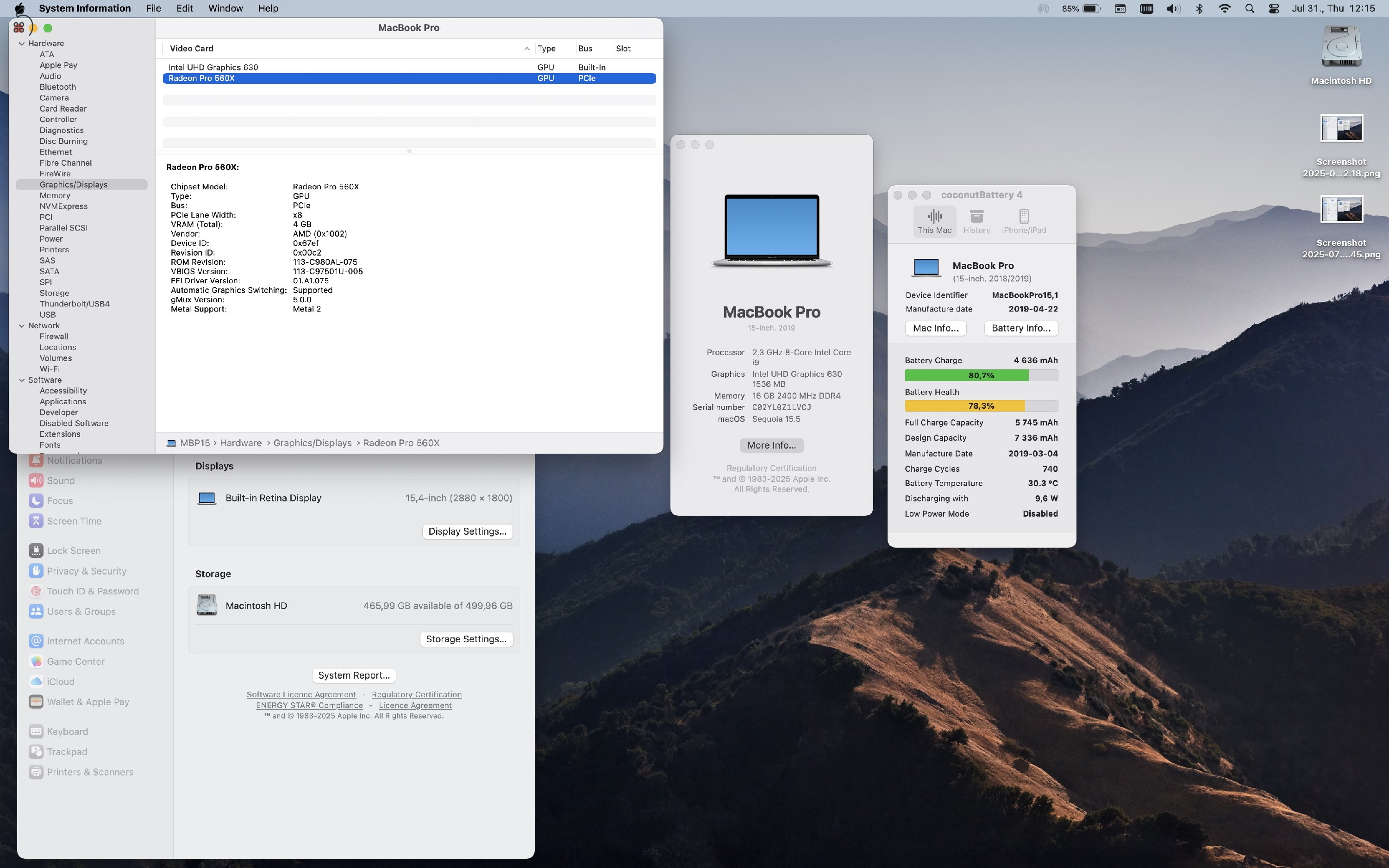The height and width of the screenshot is (868, 1389).
Task: Click Graphics/Displays in the path bar
Action: tap(312, 443)
